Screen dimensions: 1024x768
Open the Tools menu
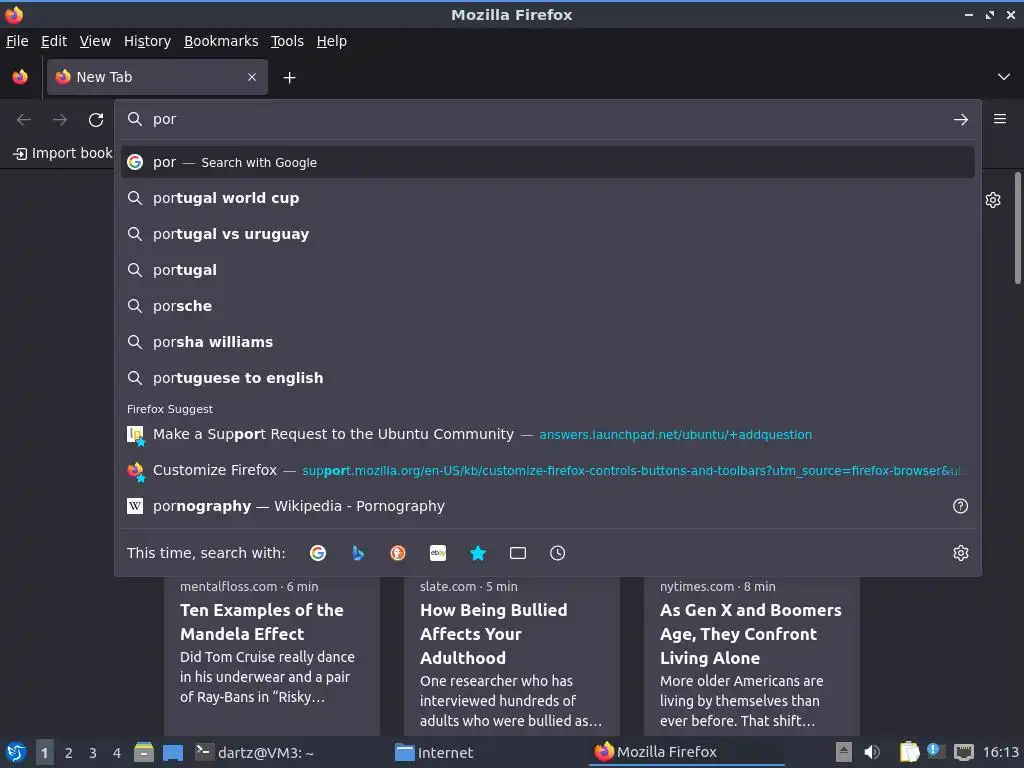pyautogui.click(x=287, y=41)
